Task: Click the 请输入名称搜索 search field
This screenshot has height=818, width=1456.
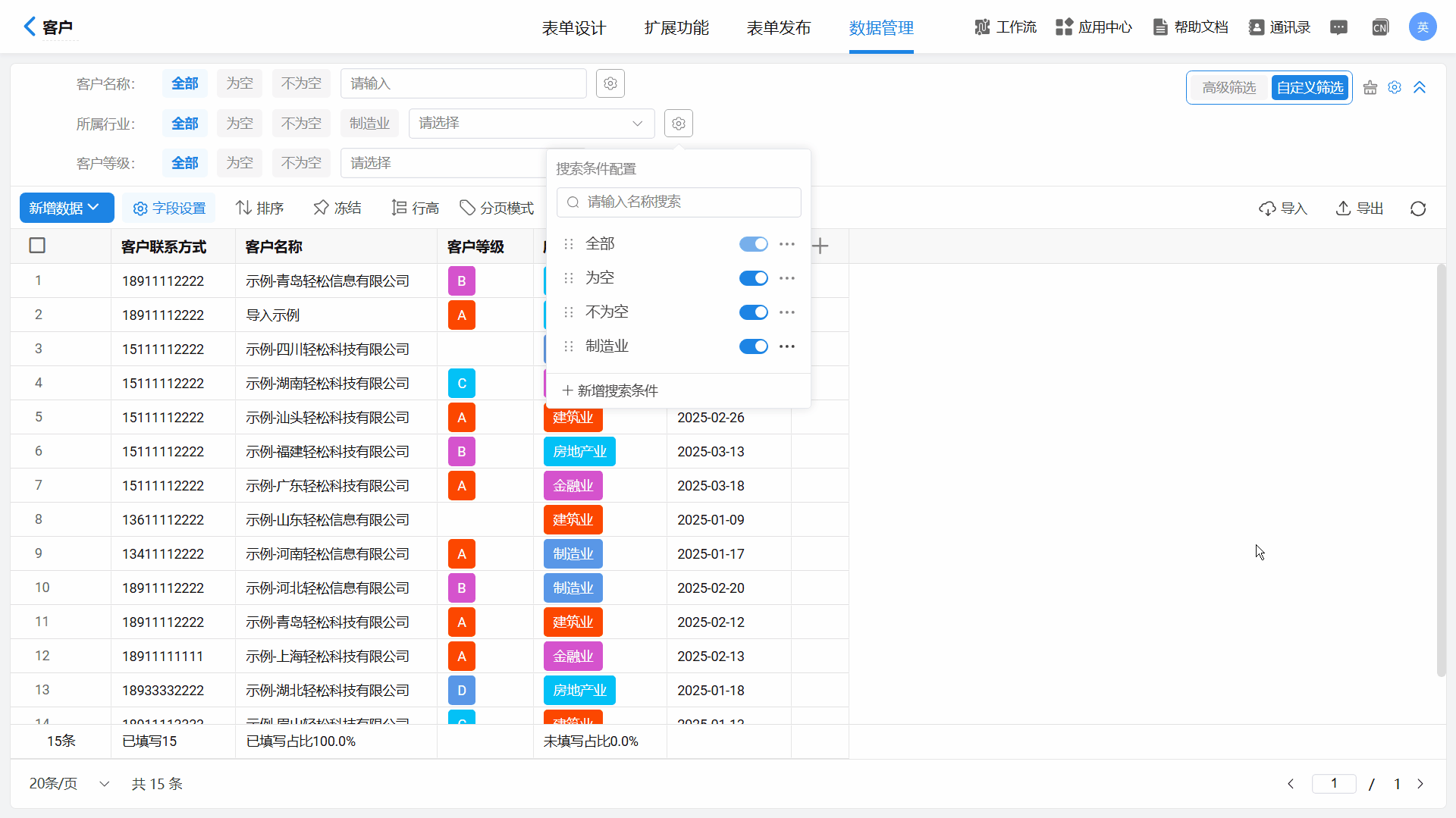Action: pyautogui.click(x=679, y=202)
